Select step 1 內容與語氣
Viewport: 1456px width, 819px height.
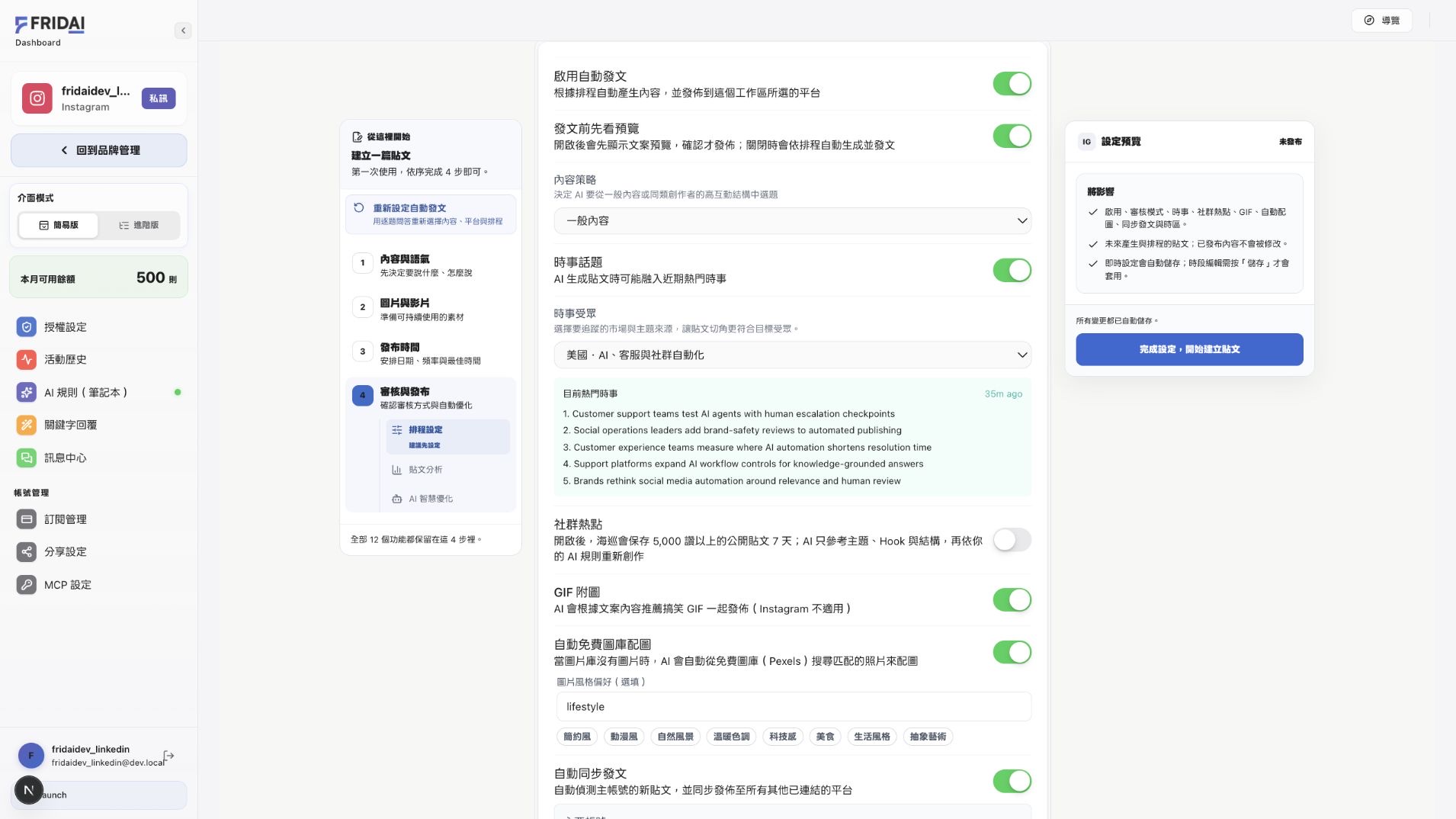[x=431, y=265]
